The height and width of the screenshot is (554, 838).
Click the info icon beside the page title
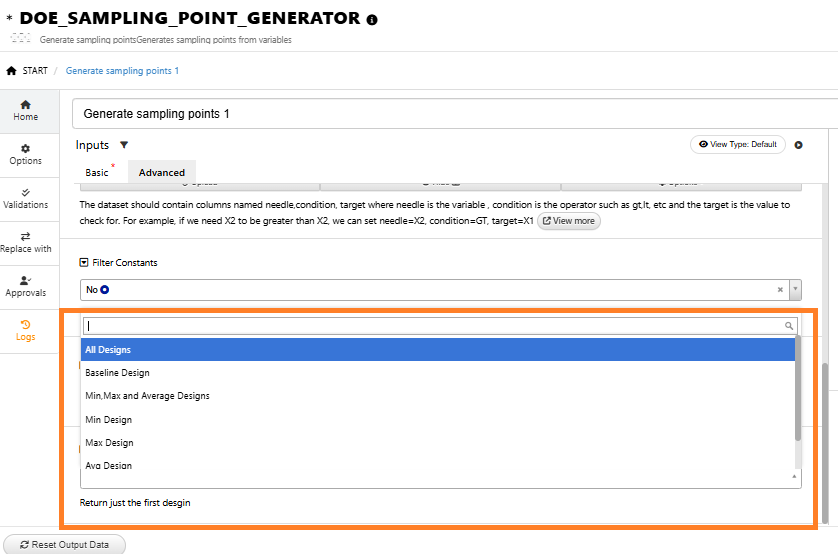[x=372, y=20]
